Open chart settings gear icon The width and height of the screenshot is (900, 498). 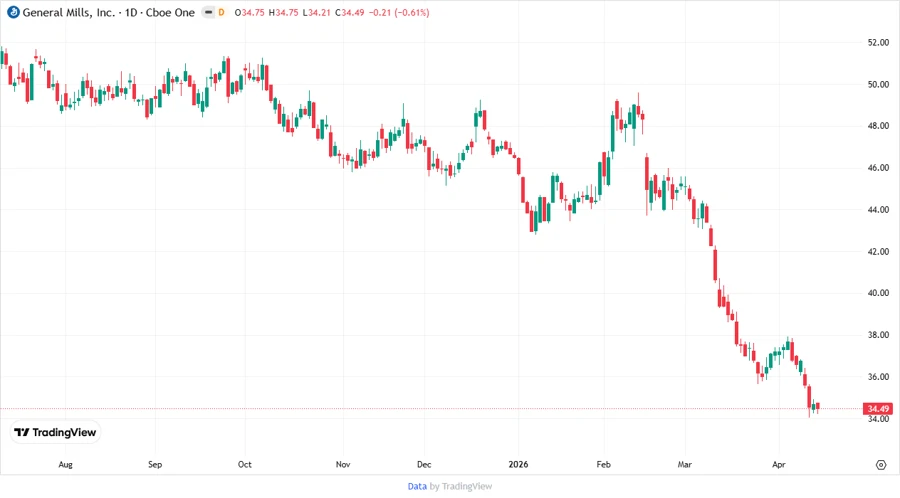pos(881,465)
